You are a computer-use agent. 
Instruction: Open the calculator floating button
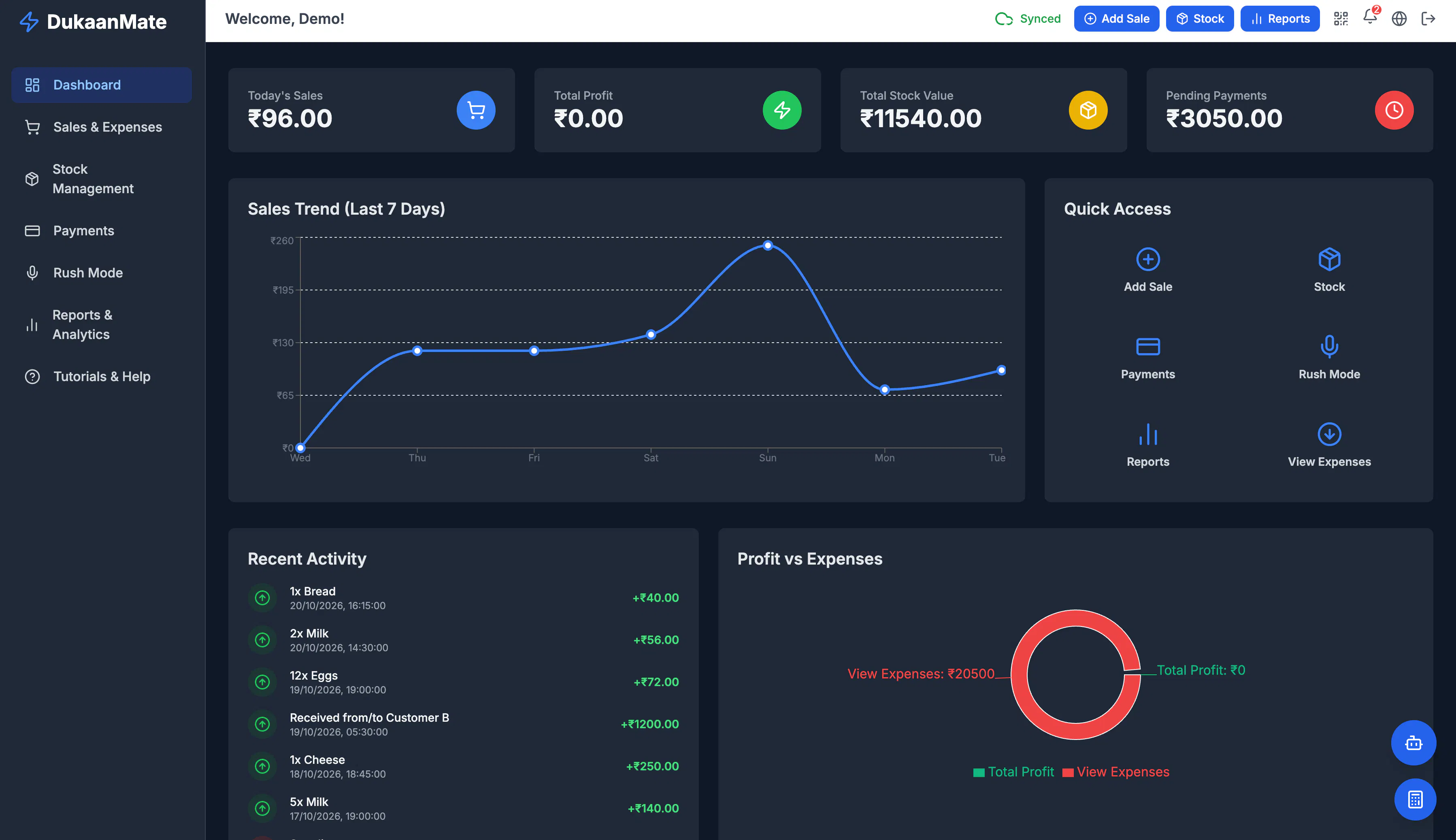point(1415,799)
